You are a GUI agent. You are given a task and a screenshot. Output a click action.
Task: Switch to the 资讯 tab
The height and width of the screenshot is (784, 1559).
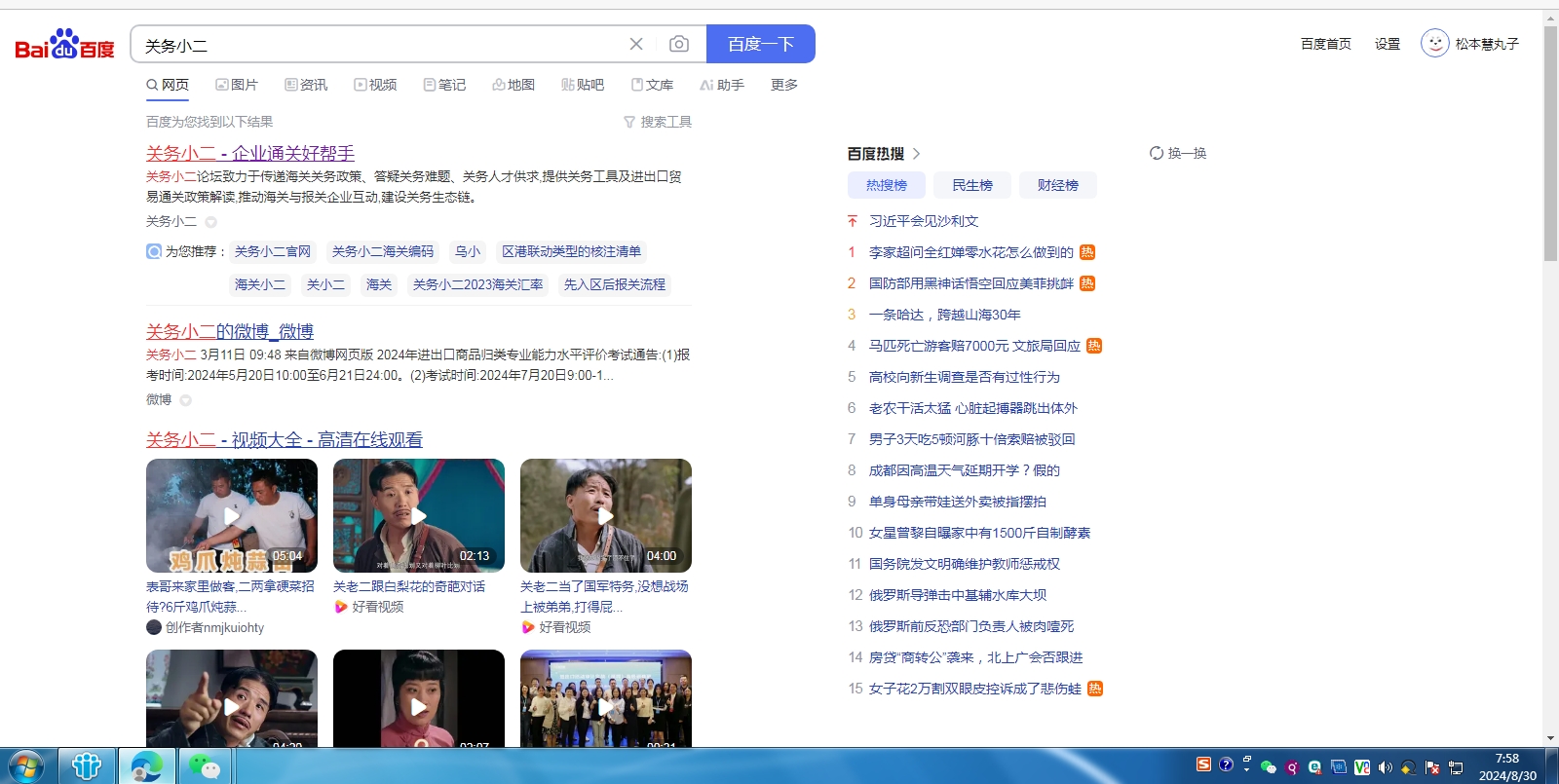[306, 85]
